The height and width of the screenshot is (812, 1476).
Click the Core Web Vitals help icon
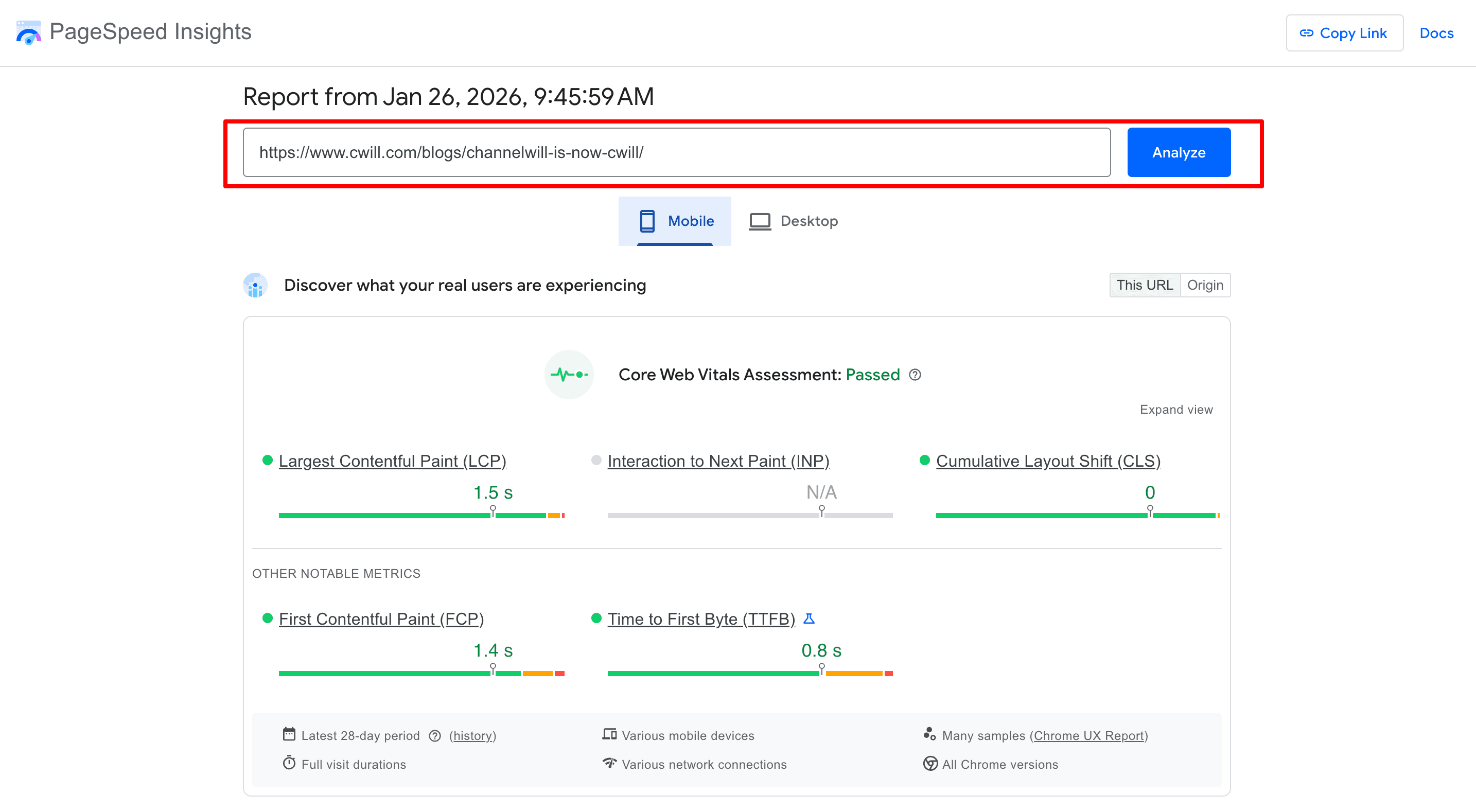pos(915,375)
